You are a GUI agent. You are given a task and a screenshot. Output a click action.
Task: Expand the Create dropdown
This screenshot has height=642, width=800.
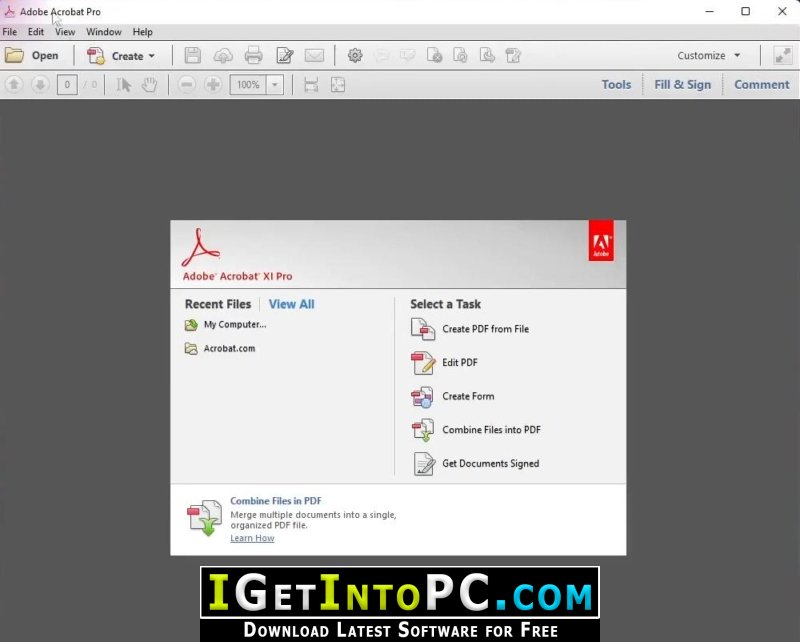(121, 56)
